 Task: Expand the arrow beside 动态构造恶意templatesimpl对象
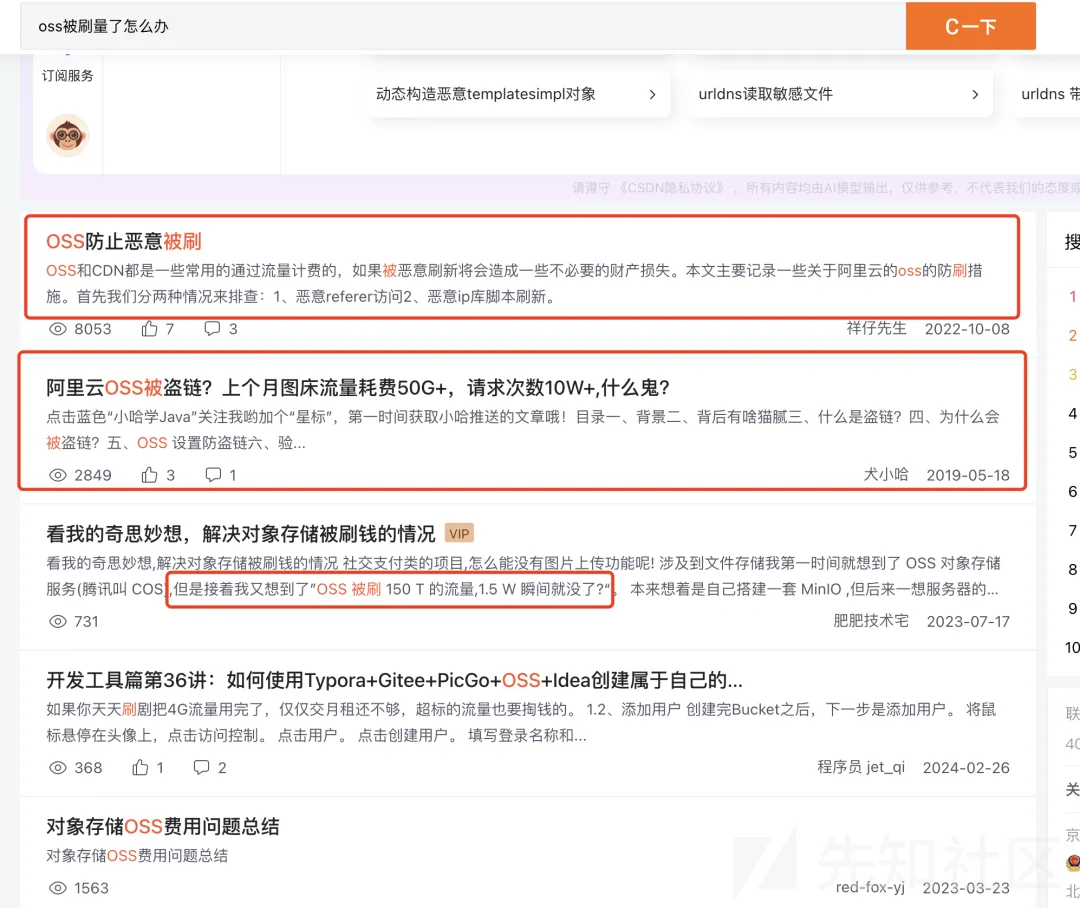coord(652,94)
